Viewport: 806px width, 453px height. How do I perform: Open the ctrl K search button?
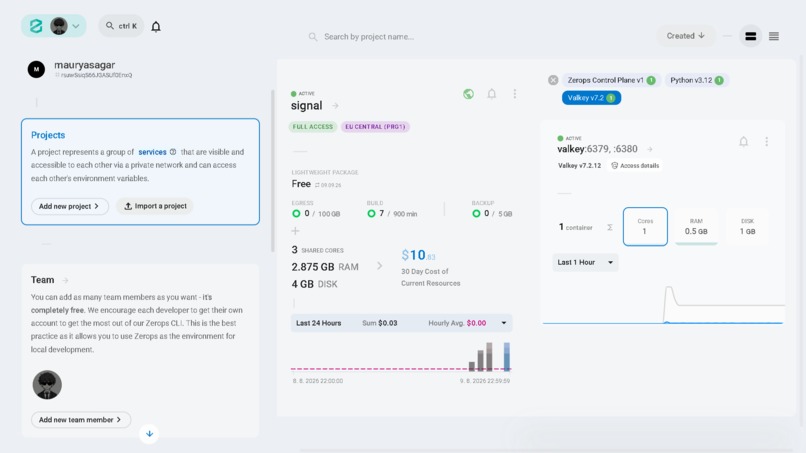click(x=121, y=26)
